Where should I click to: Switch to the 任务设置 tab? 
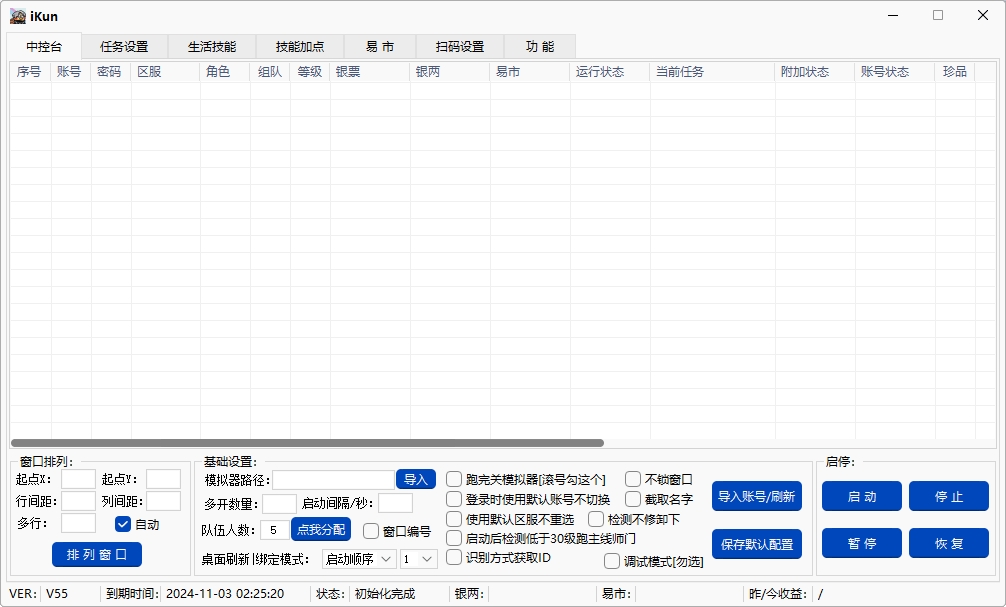click(x=122, y=46)
